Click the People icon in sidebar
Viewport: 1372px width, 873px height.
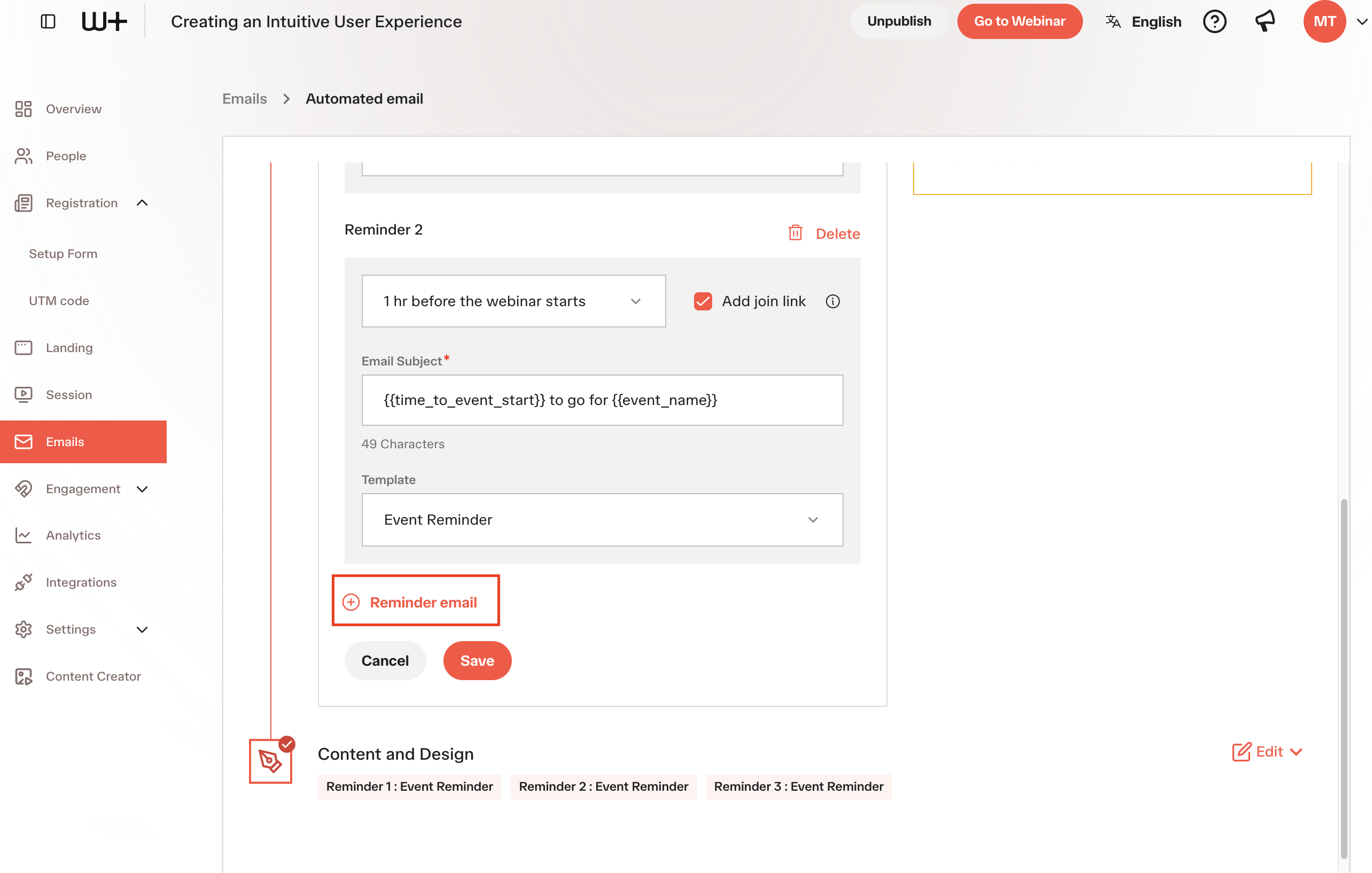[24, 156]
